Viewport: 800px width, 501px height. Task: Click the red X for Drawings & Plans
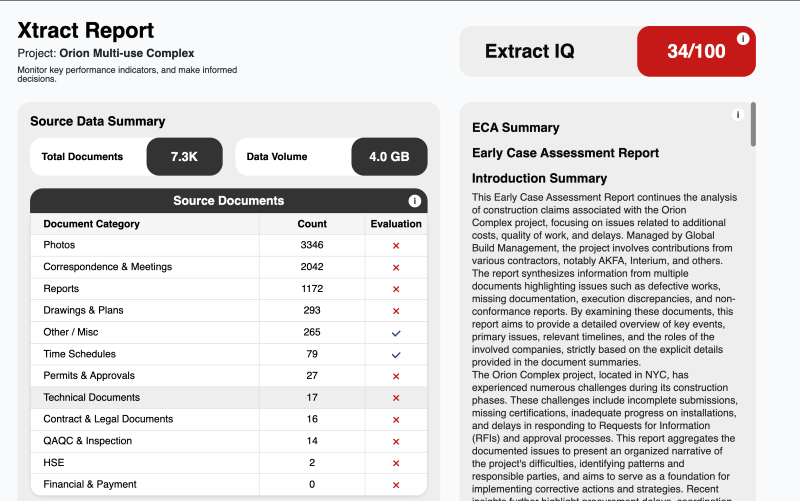(x=396, y=311)
